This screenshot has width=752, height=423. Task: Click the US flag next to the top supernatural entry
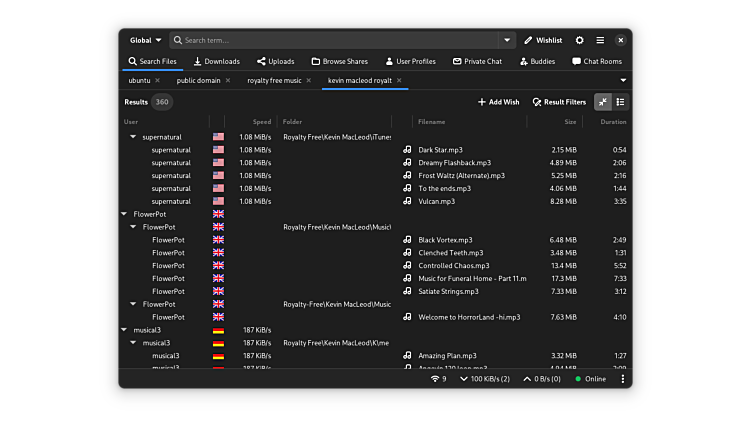click(218, 137)
